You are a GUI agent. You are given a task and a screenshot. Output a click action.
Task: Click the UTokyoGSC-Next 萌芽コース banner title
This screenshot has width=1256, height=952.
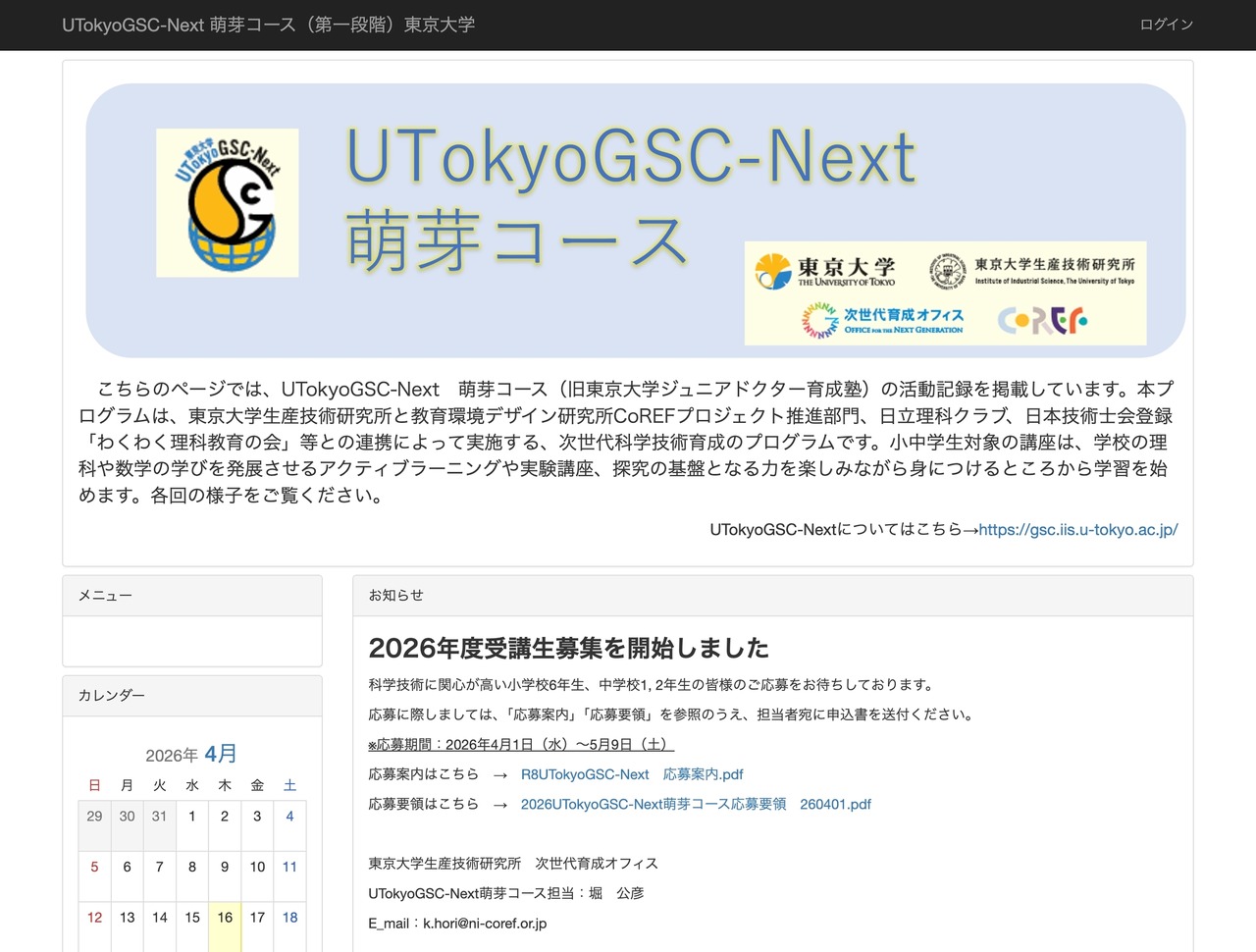(x=628, y=191)
